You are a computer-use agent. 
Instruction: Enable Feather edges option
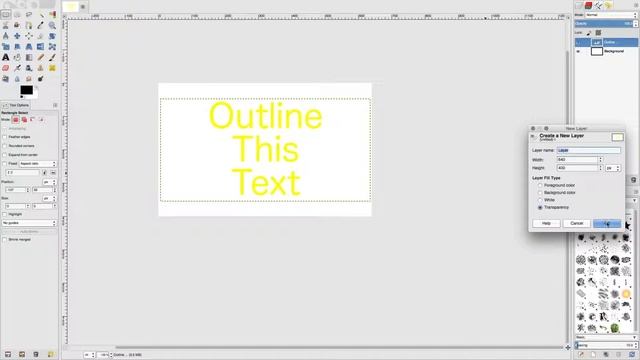4,137
